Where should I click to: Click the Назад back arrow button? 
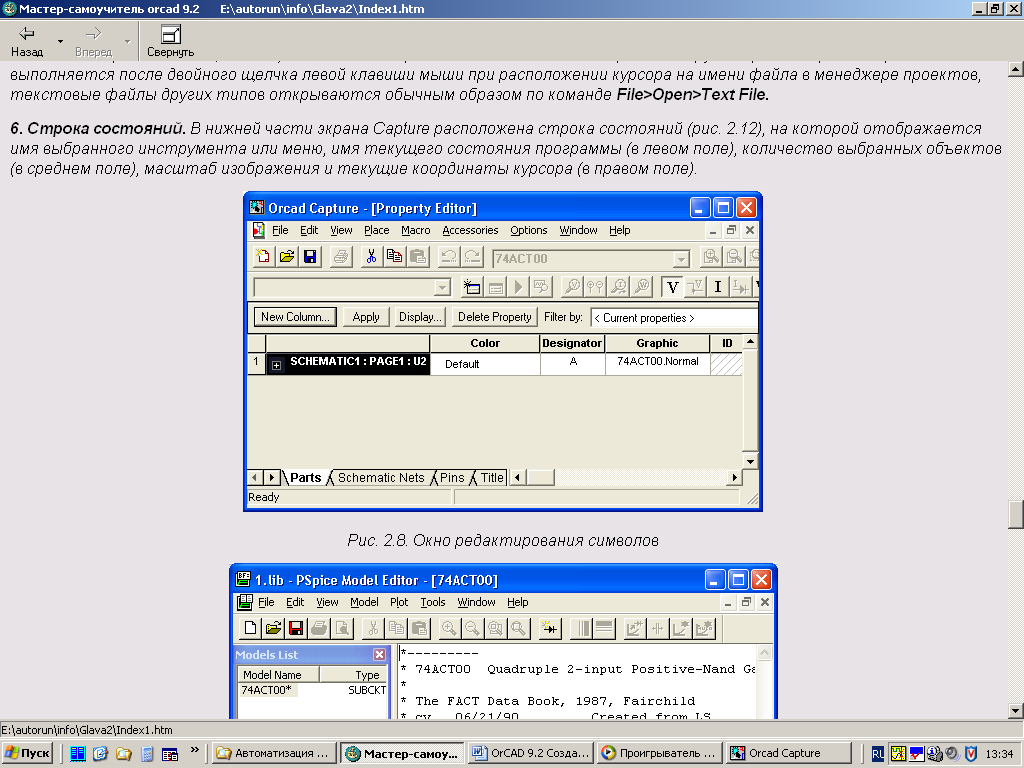[27, 41]
